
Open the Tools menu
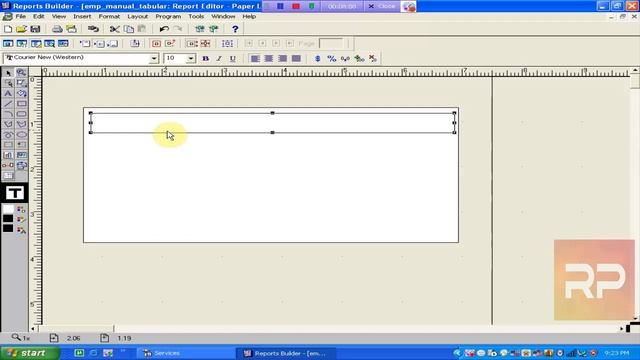point(196,16)
